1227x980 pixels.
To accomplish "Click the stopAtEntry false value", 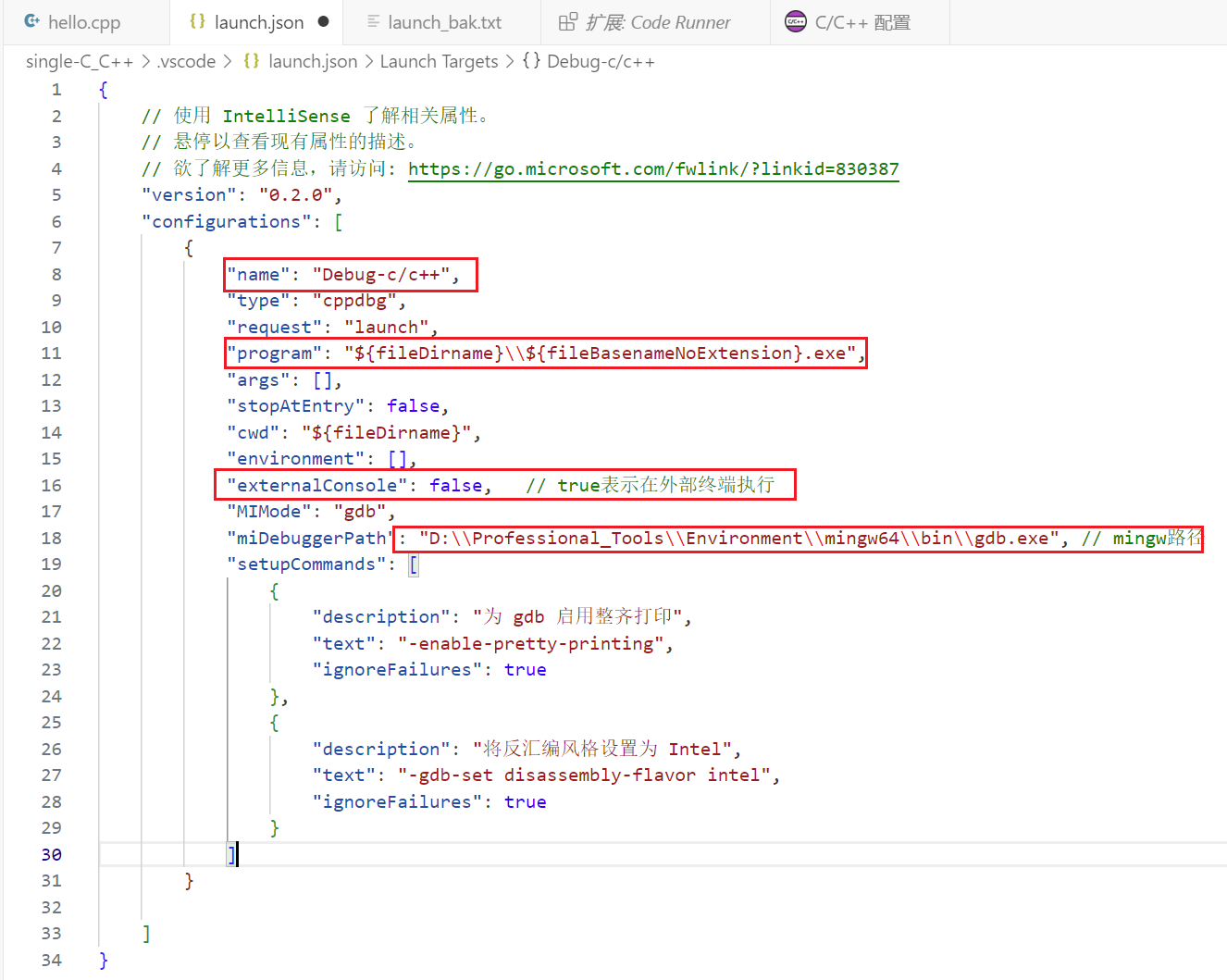I will pyautogui.click(x=413, y=405).
